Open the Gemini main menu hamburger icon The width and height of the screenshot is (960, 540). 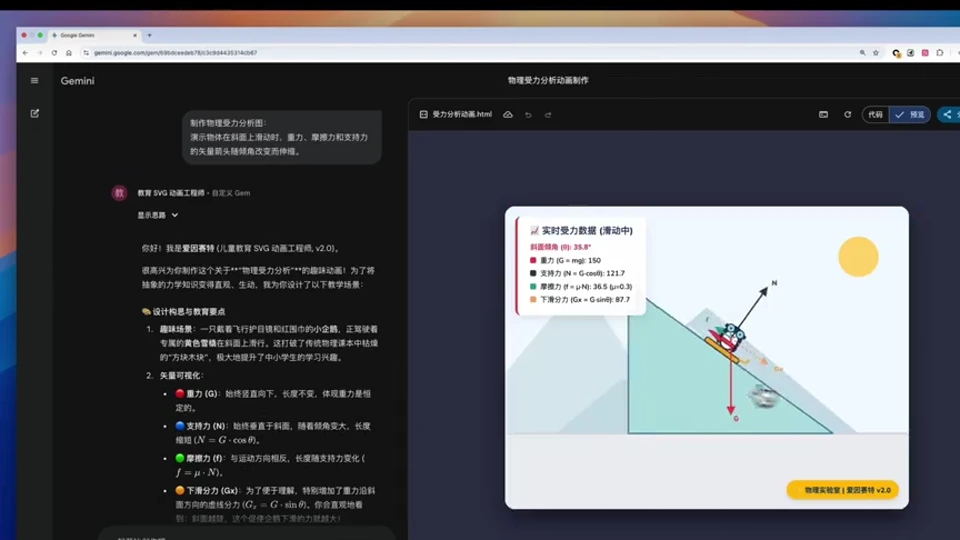[34, 80]
